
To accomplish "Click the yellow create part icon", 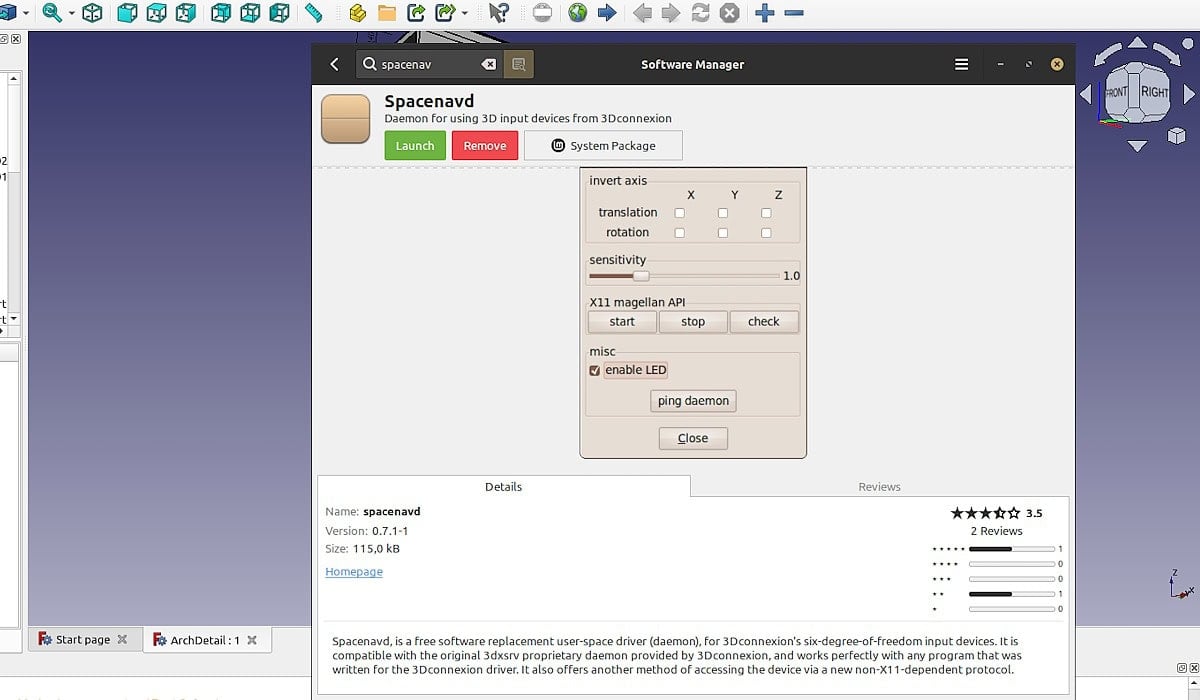I will tap(358, 13).
